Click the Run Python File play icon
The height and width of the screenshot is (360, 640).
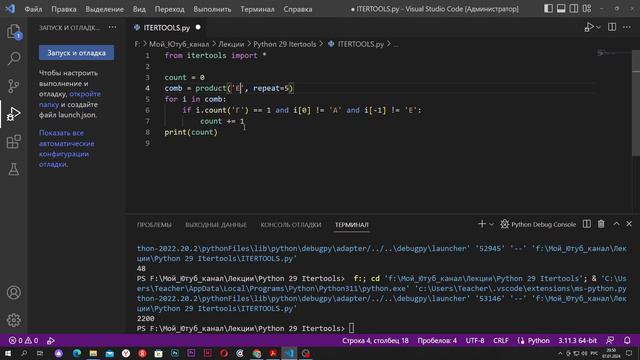(588, 27)
